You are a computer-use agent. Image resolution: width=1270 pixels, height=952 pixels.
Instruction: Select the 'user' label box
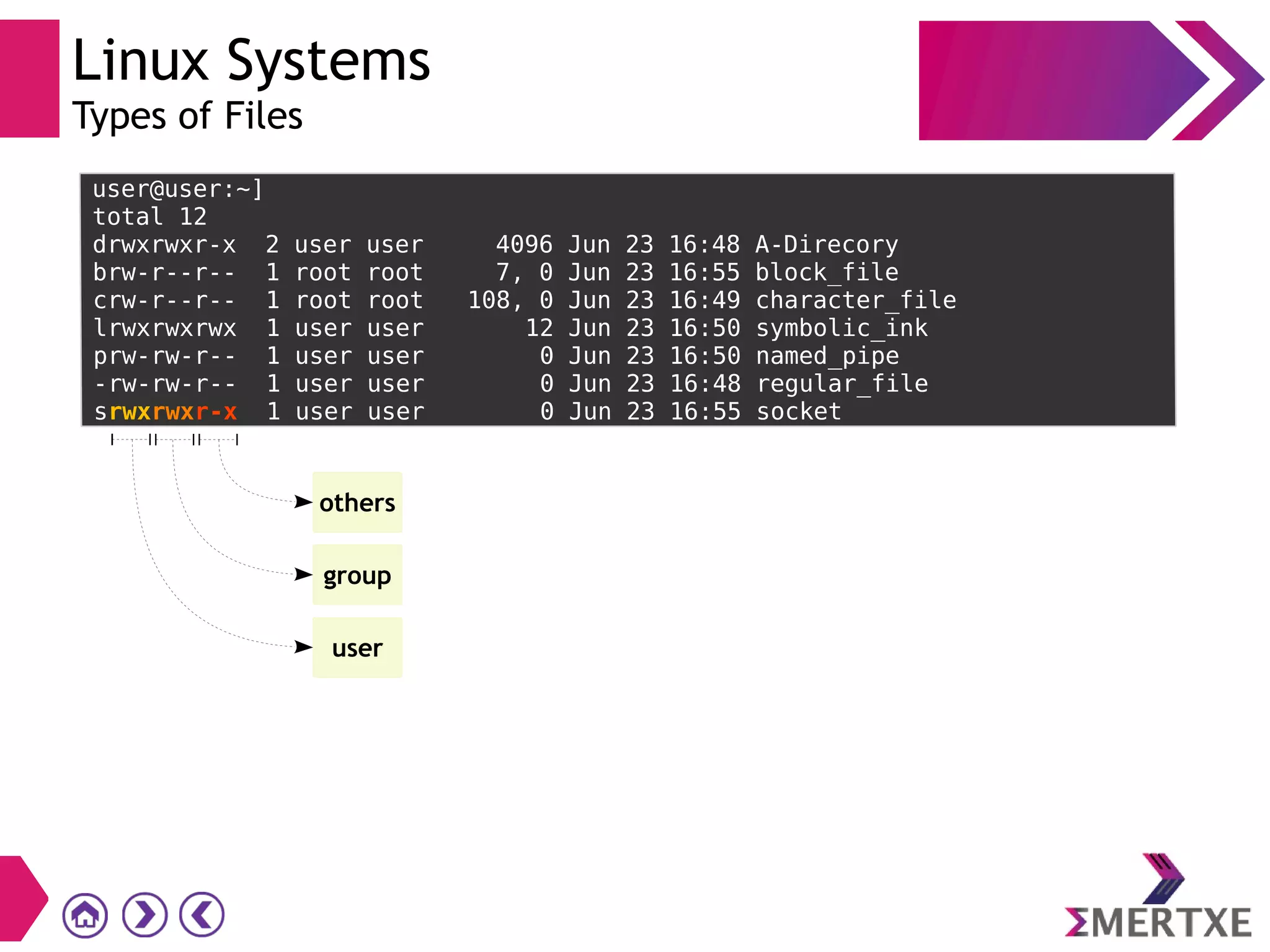[x=357, y=647]
